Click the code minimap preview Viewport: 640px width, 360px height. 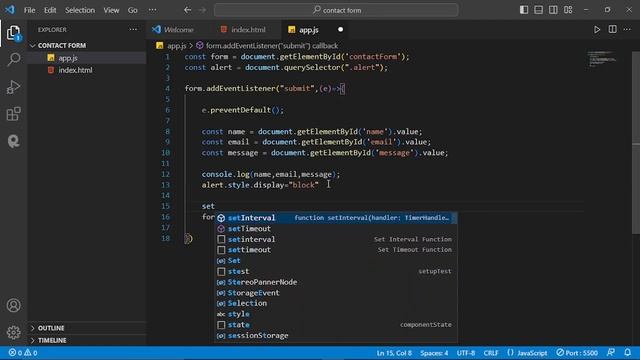(602, 59)
